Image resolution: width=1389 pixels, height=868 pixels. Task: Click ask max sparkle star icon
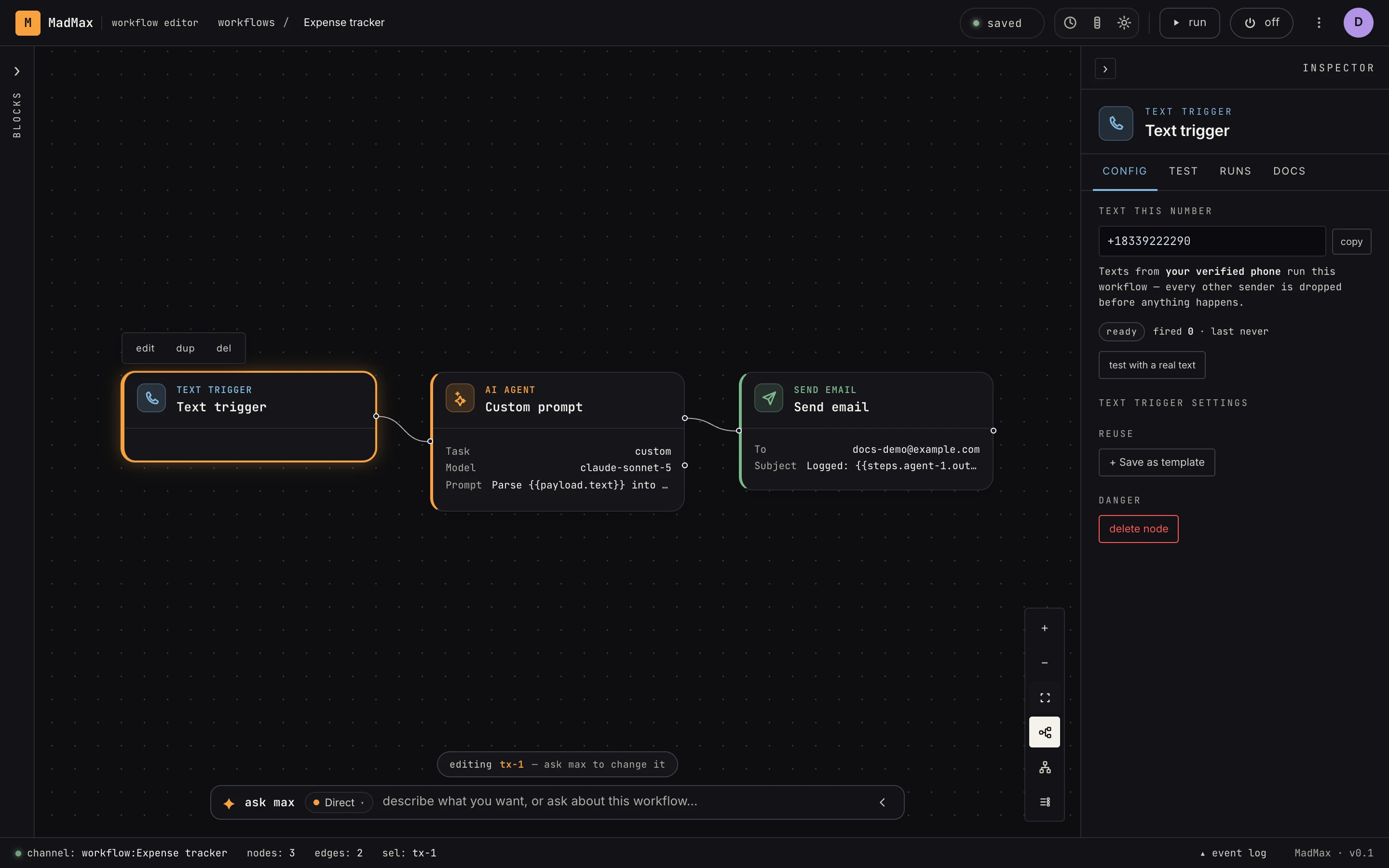[229, 803]
